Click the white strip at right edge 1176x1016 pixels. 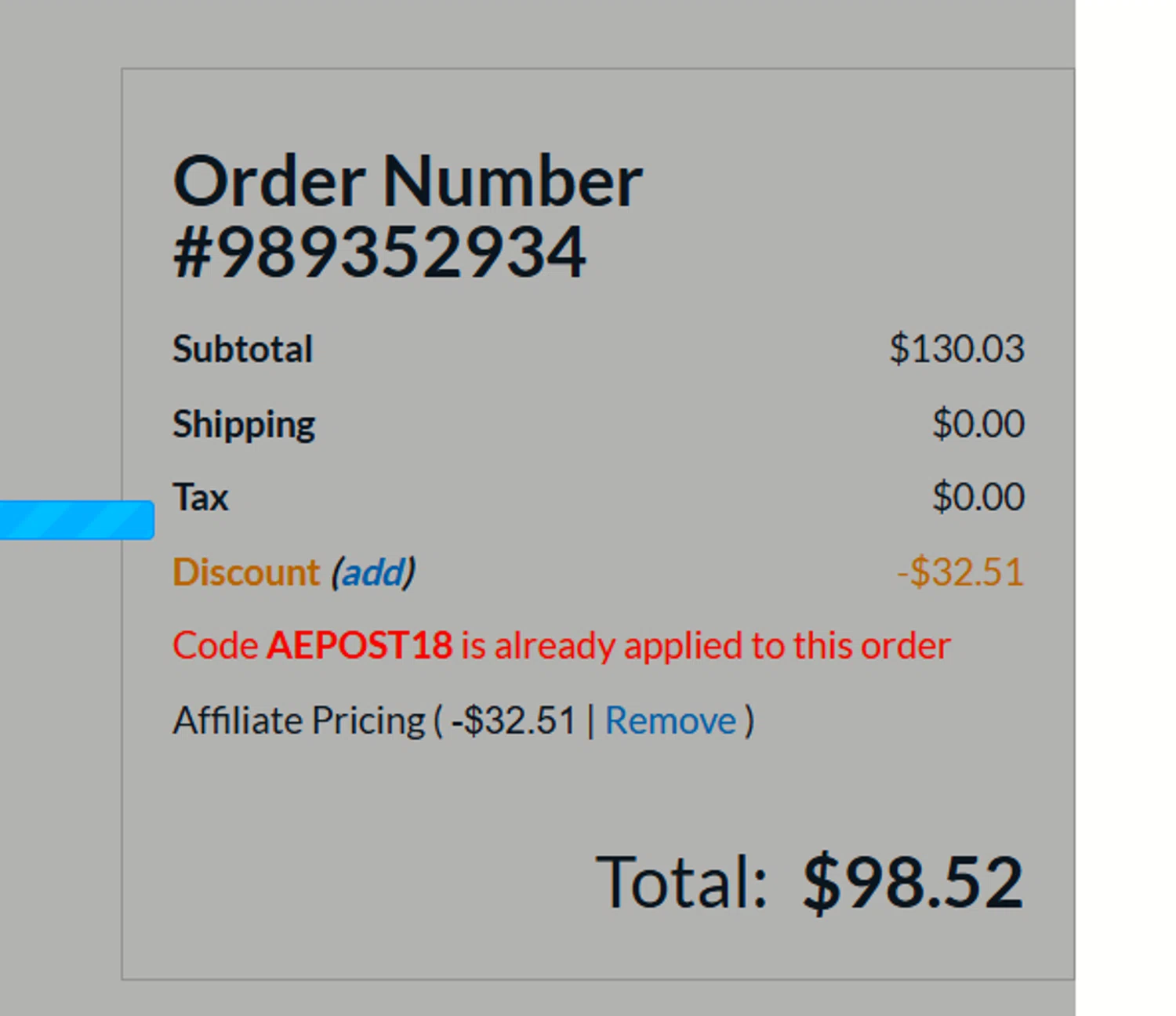point(1125,508)
